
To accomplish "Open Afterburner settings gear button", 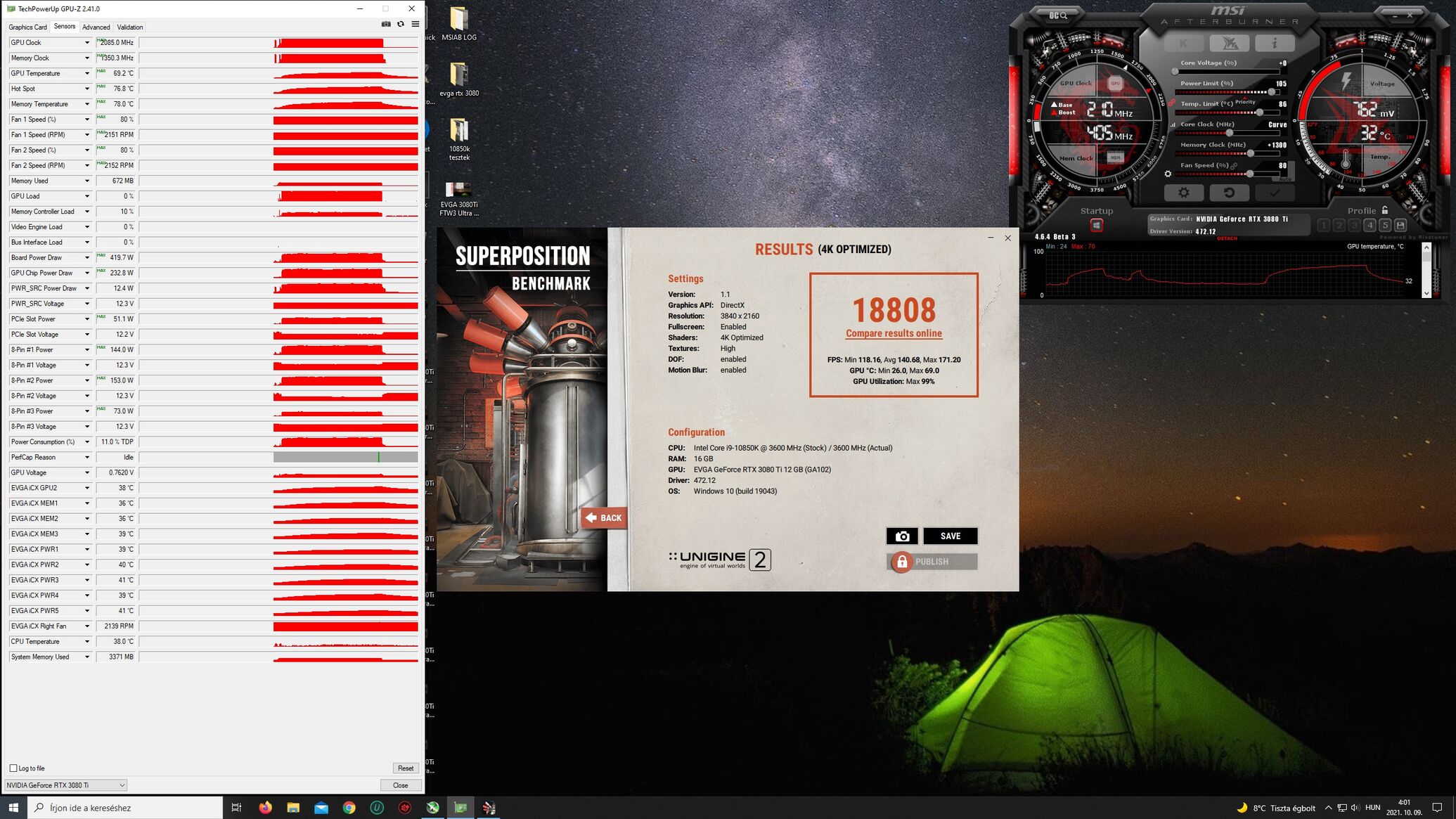I will click(1184, 193).
